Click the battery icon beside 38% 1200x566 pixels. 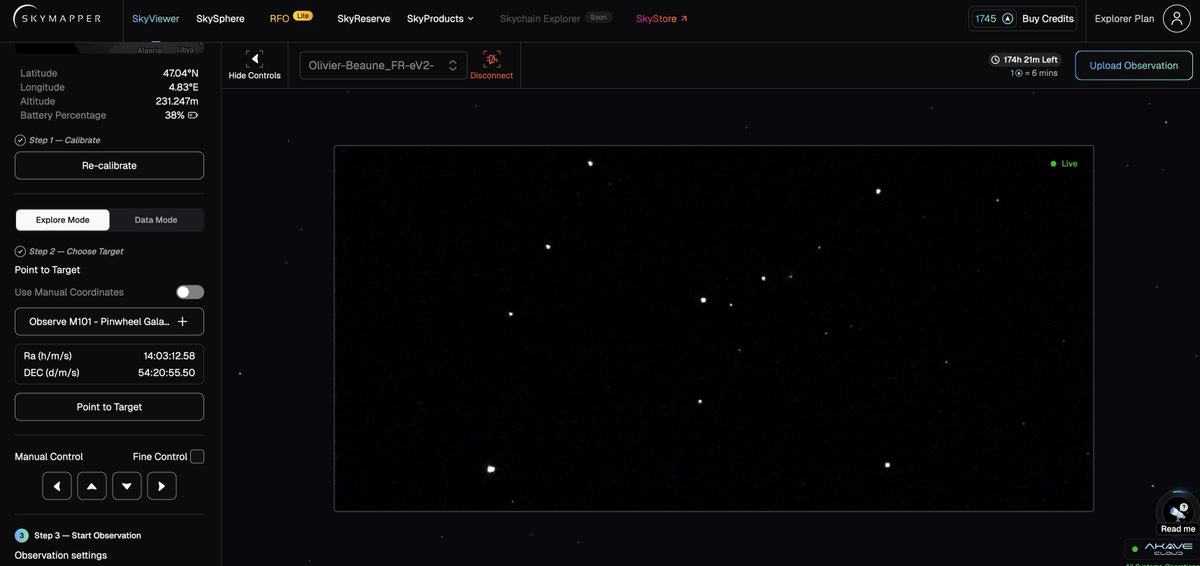pos(193,115)
